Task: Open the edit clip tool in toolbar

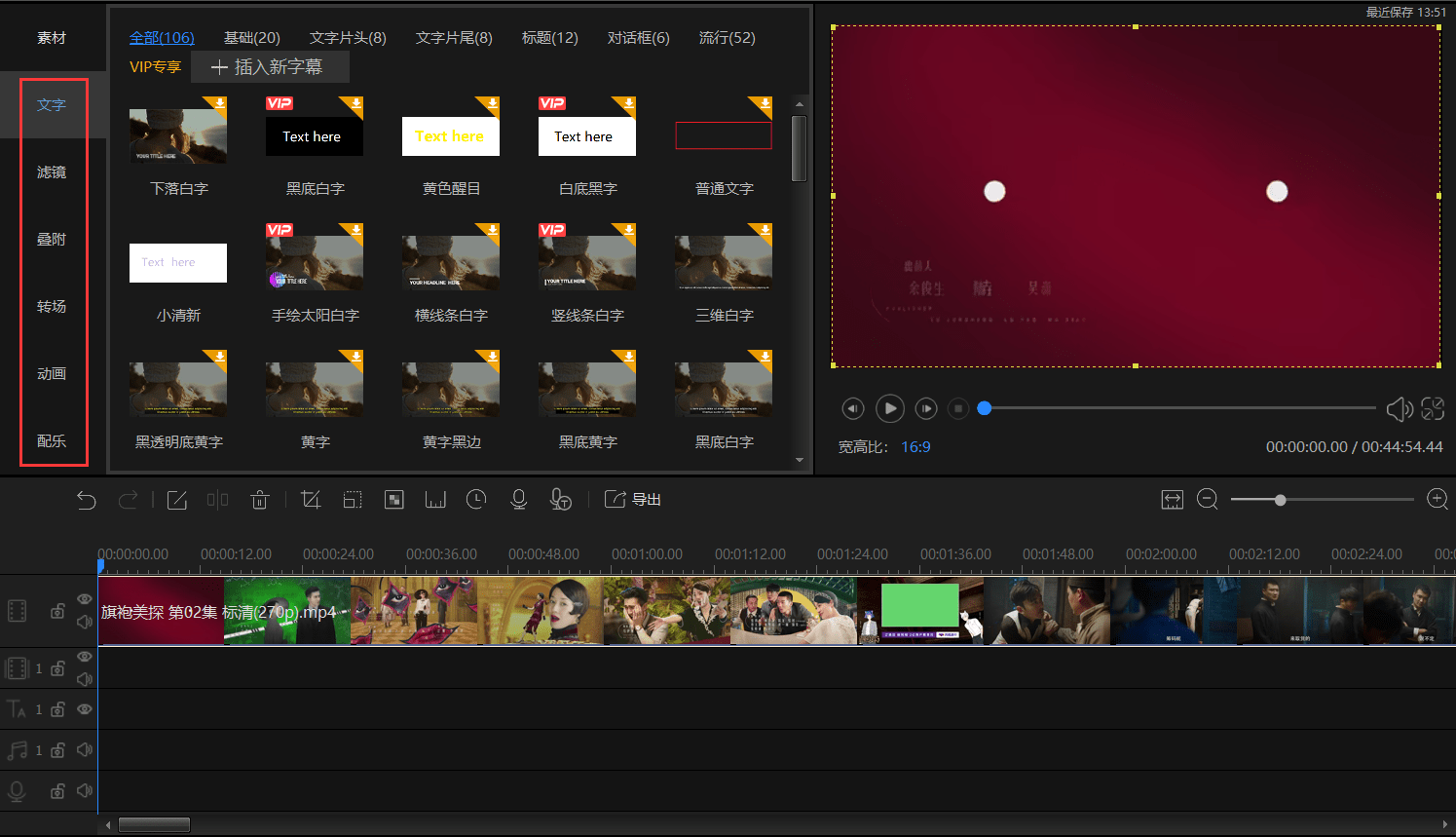Action: (x=177, y=500)
